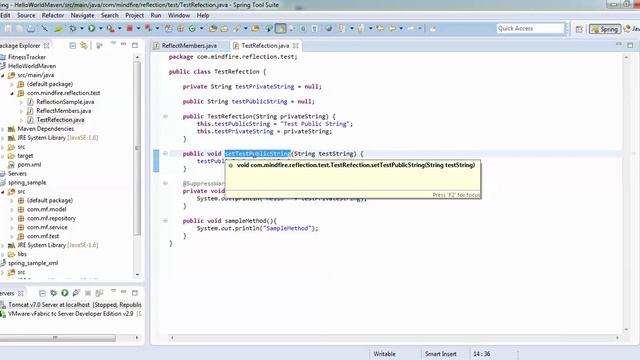Viewport: 640px width, 360px height.
Task: Click the Debug bug icon in toolbar
Action: [73, 28]
